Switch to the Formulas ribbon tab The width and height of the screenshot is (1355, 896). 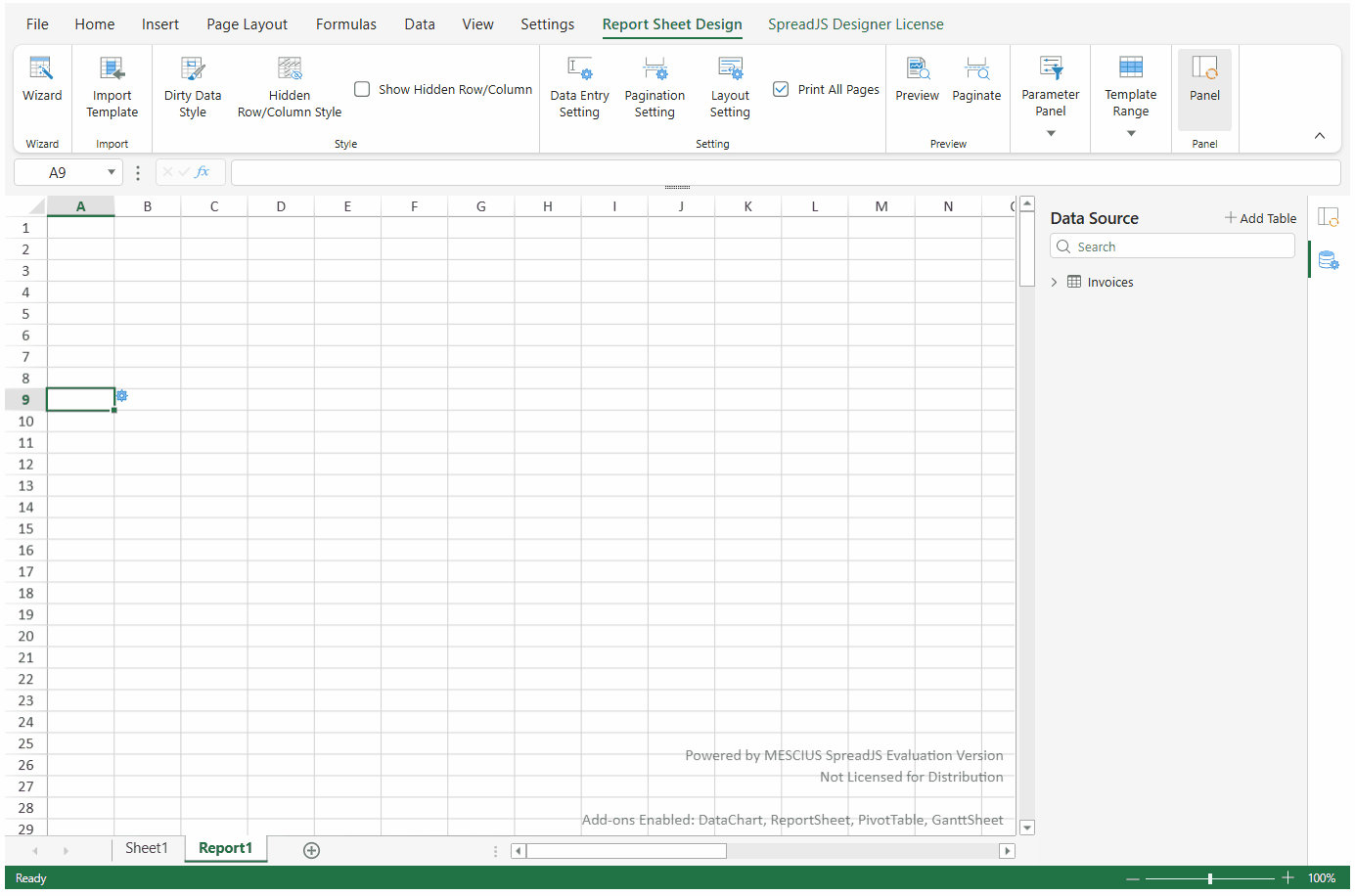pyautogui.click(x=345, y=24)
